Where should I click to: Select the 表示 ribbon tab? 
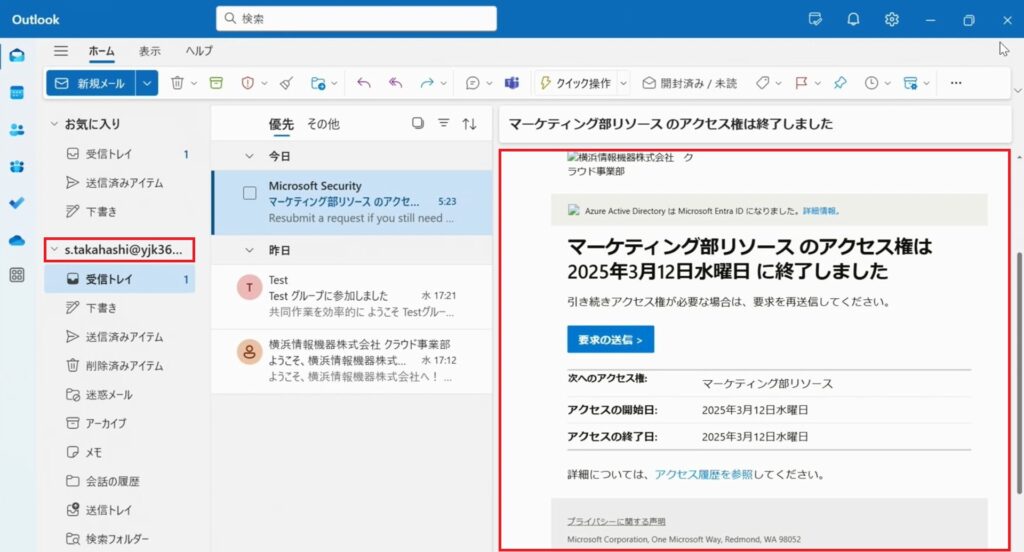(150, 51)
